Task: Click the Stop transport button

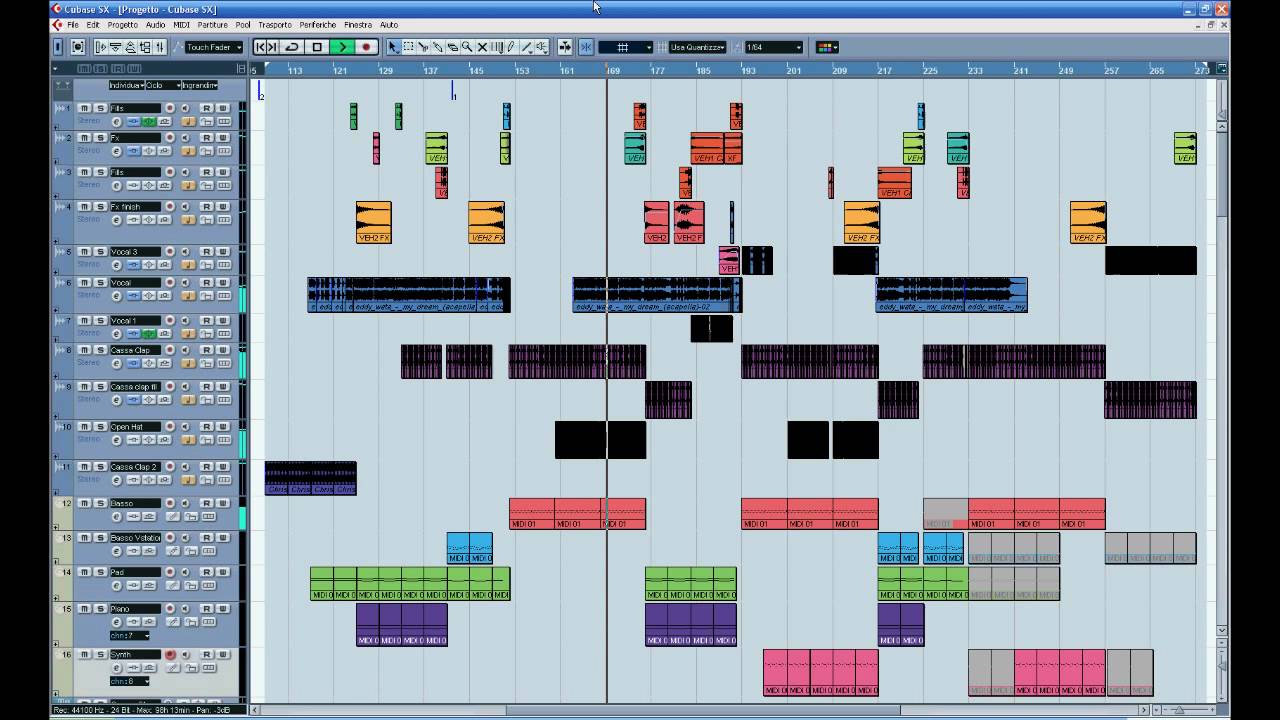Action: [x=317, y=47]
